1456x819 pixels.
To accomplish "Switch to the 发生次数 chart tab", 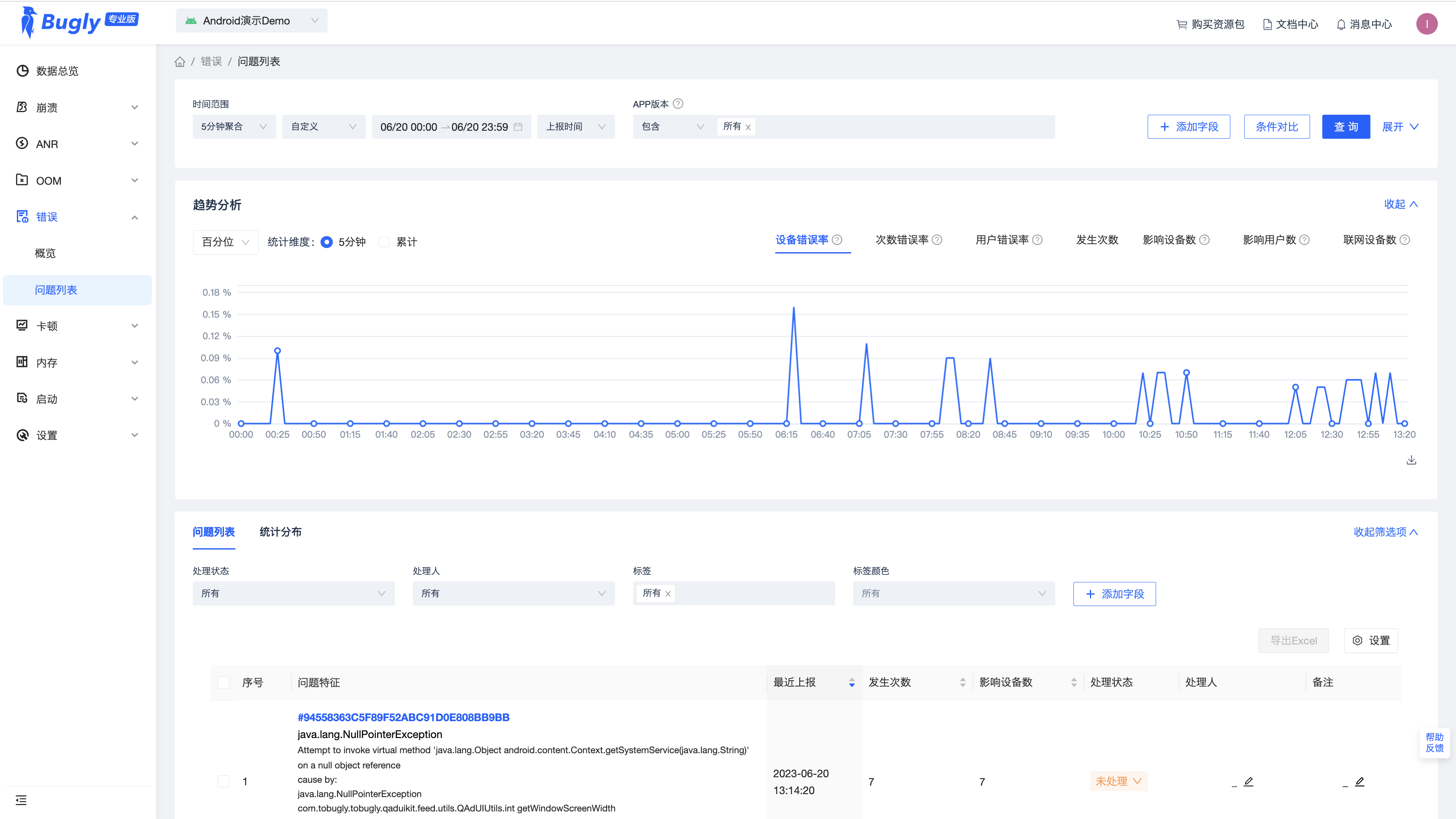I will (1097, 240).
